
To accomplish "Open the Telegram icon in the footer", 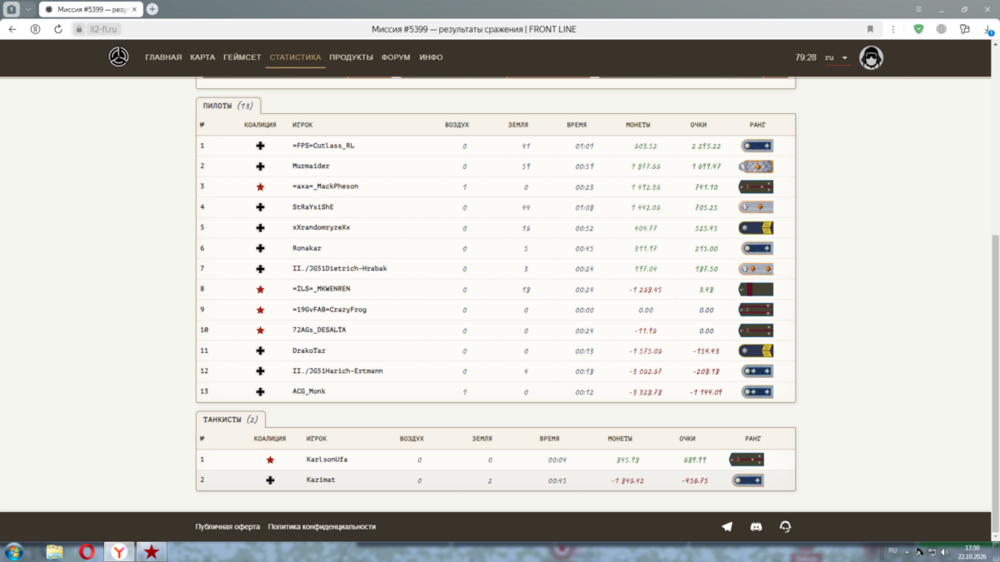I will click(727, 527).
